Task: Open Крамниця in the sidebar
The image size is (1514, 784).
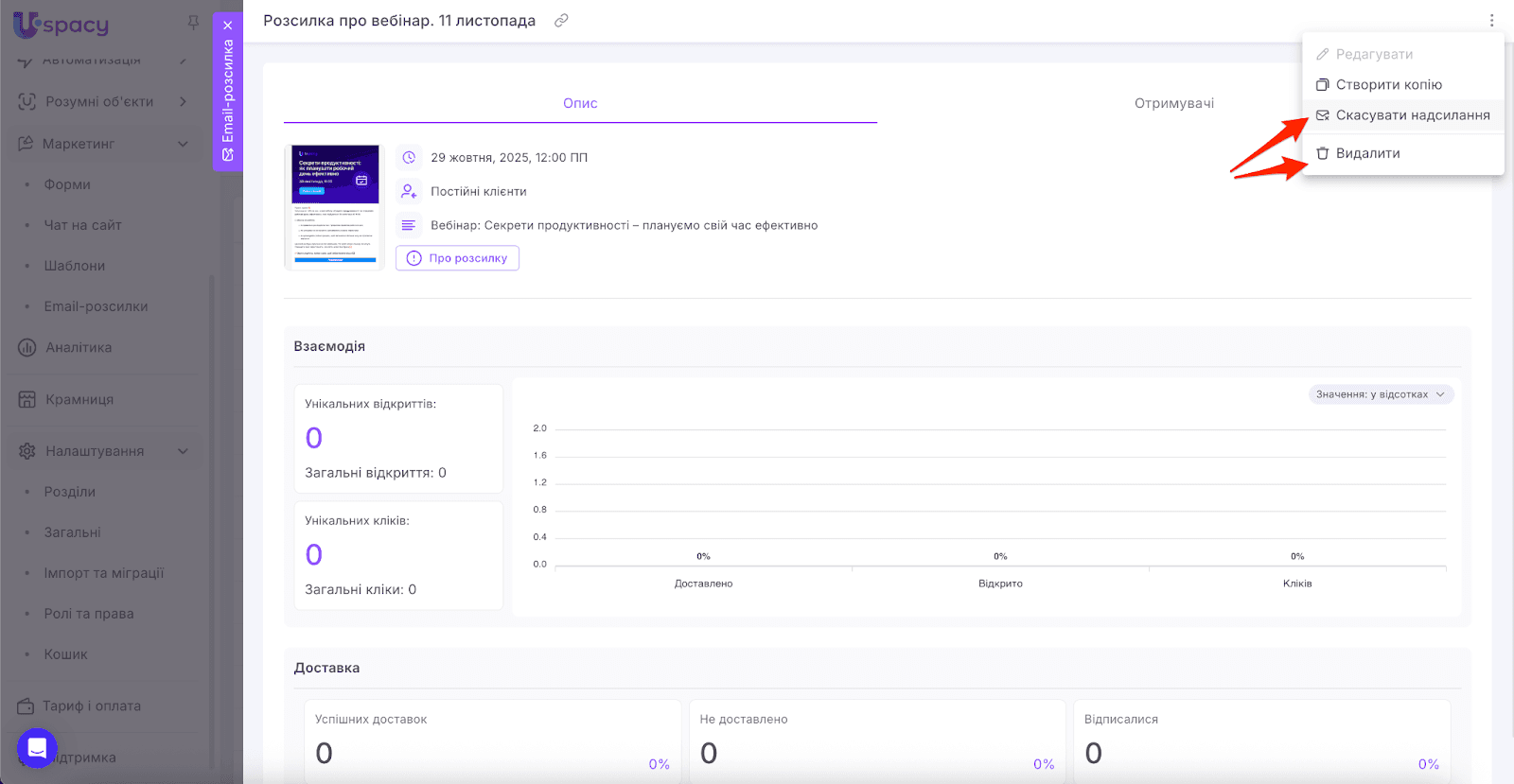Action: coord(79,399)
